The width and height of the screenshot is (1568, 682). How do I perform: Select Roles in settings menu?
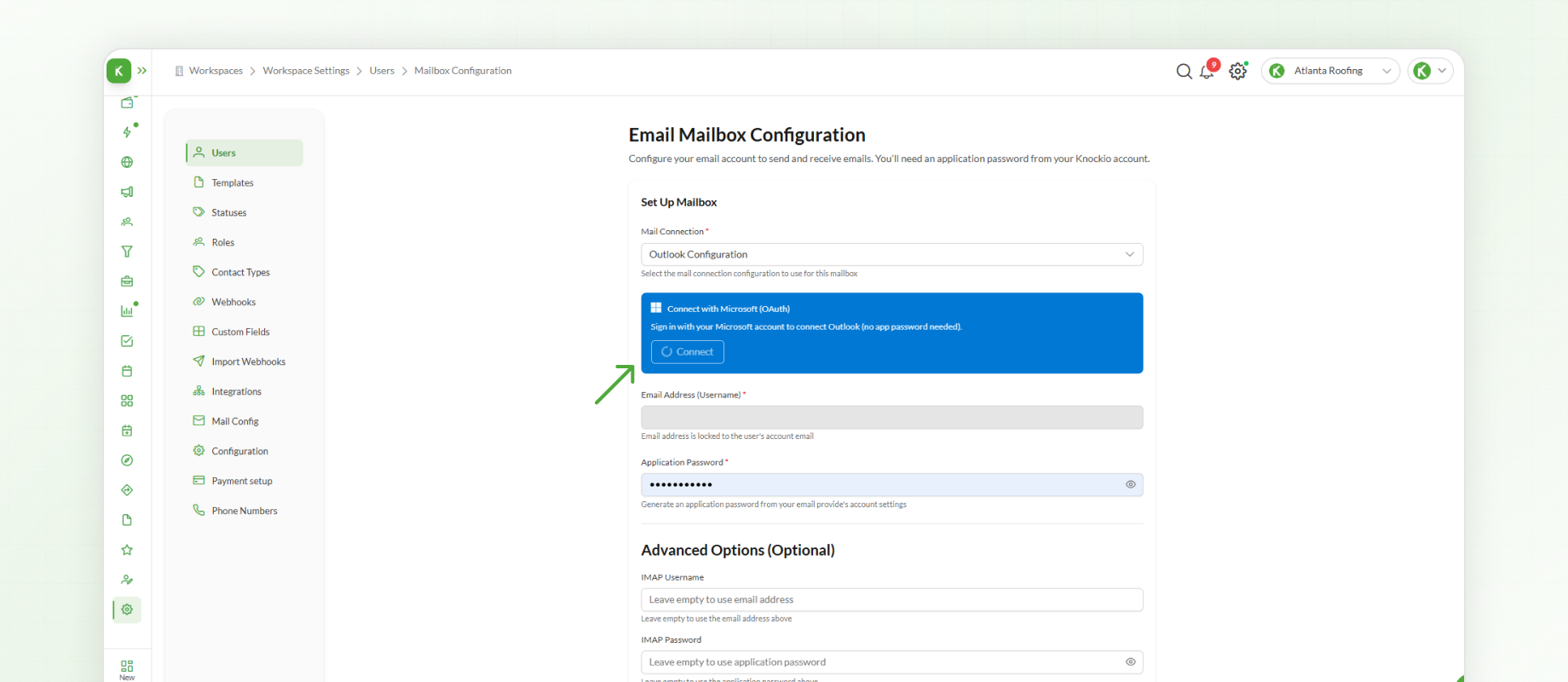pos(245,242)
